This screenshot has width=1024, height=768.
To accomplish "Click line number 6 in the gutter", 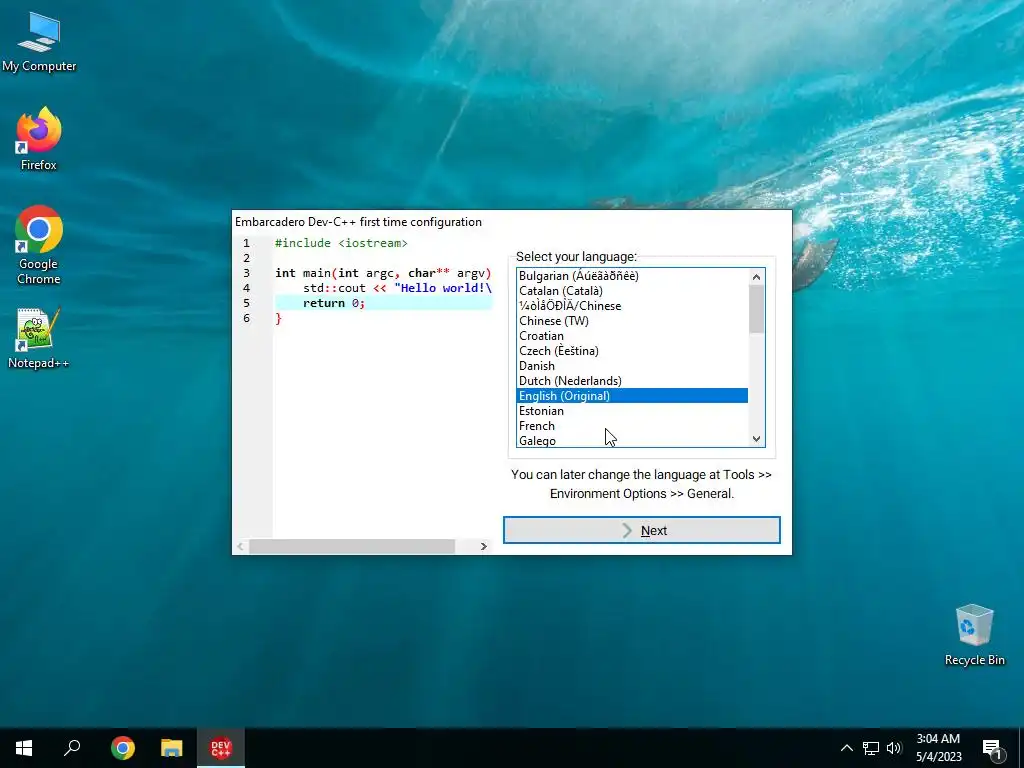I will [x=246, y=318].
